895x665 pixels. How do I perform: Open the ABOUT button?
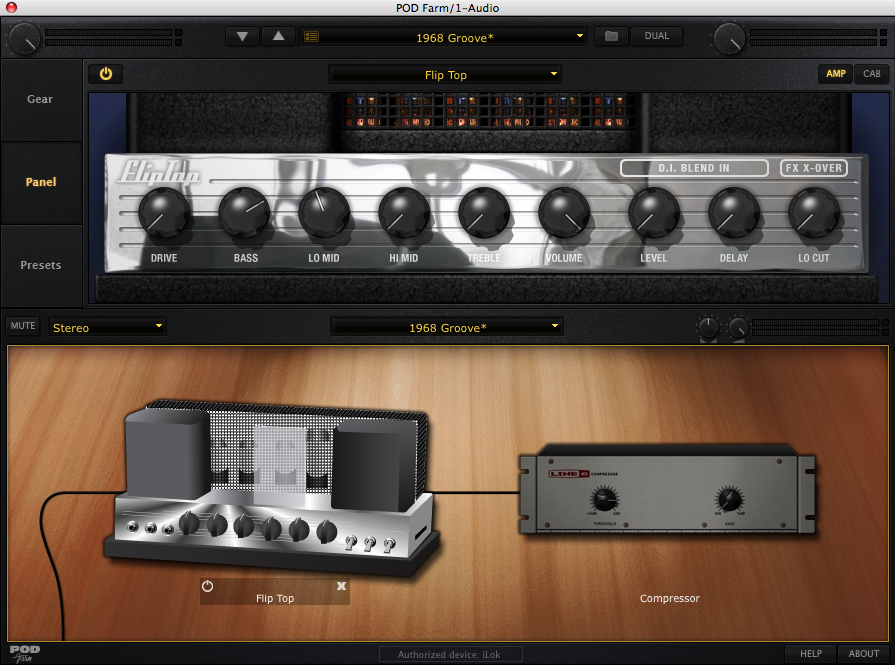pyautogui.click(x=864, y=654)
